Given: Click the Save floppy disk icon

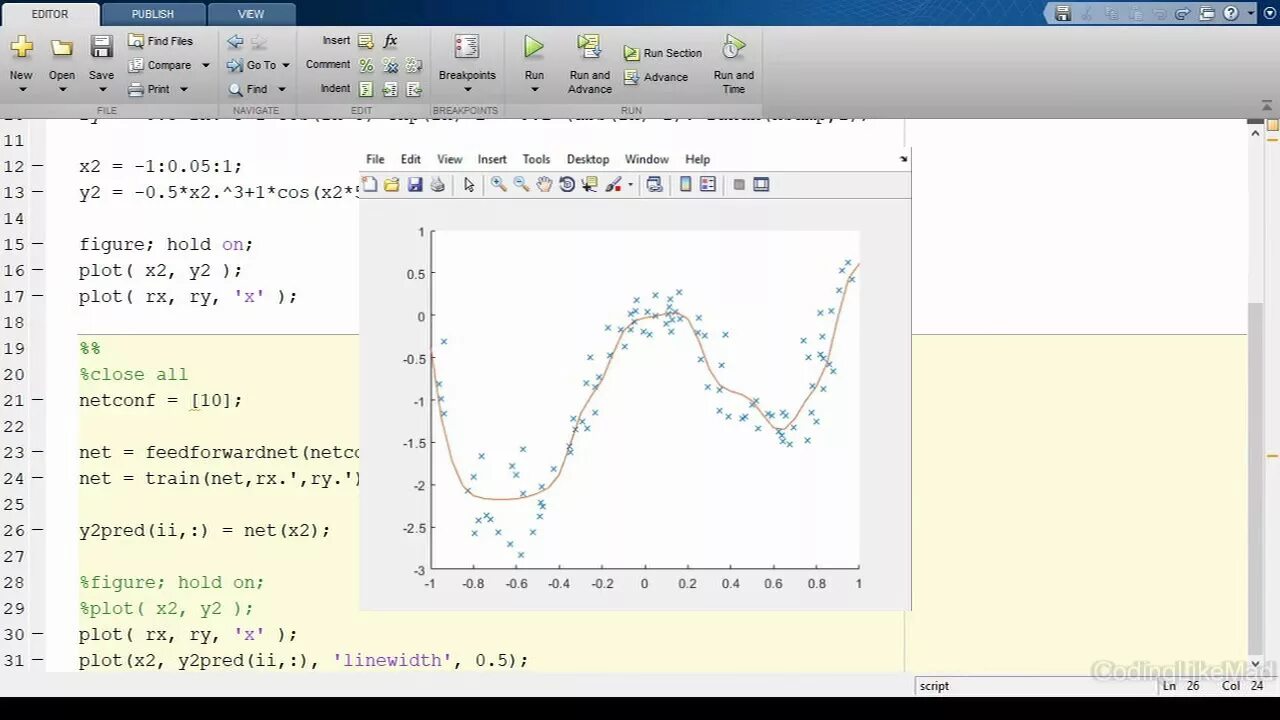Looking at the screenshot, I should point(101,47).
